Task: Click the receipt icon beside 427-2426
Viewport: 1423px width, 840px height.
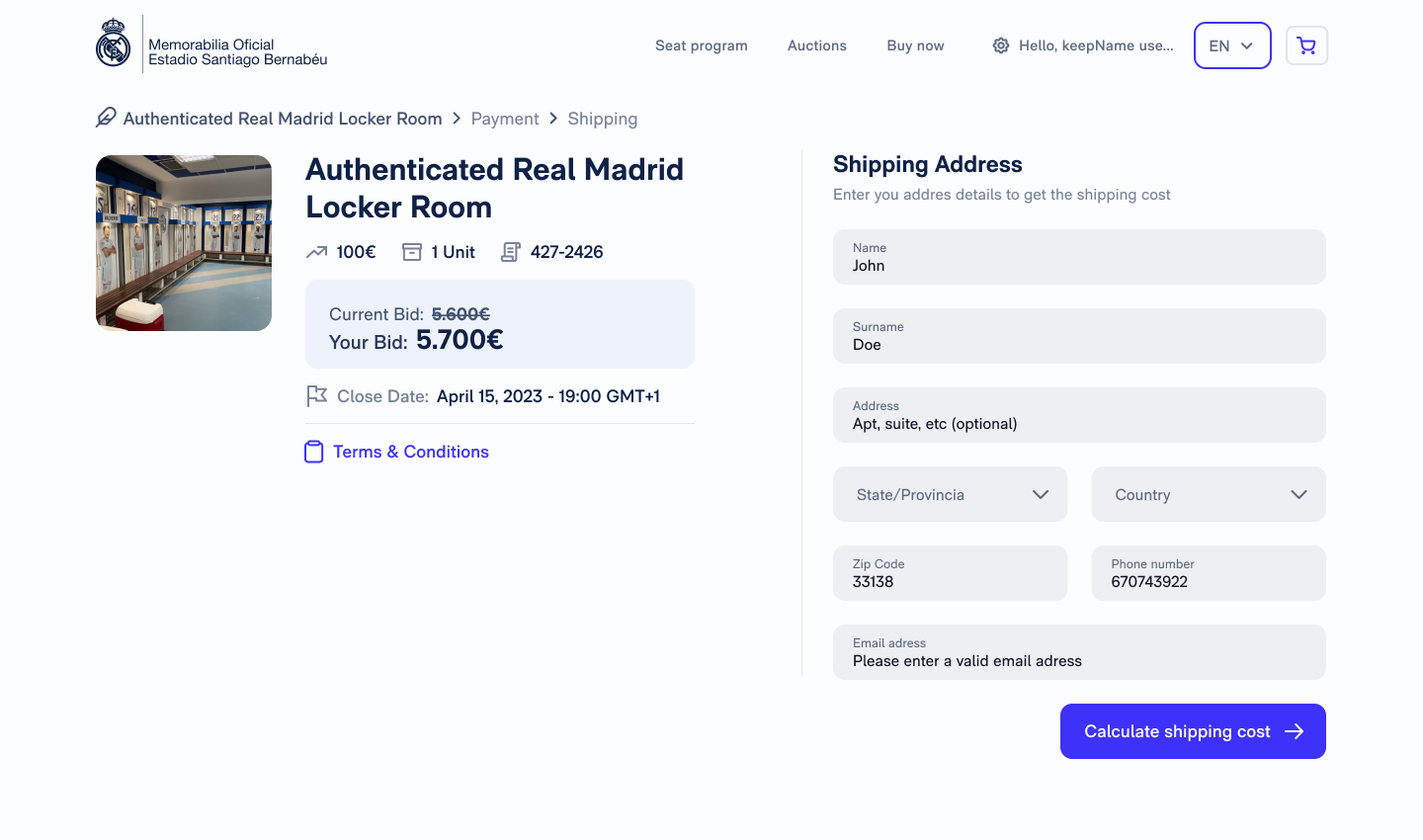Action: click(x=510, y=252)
